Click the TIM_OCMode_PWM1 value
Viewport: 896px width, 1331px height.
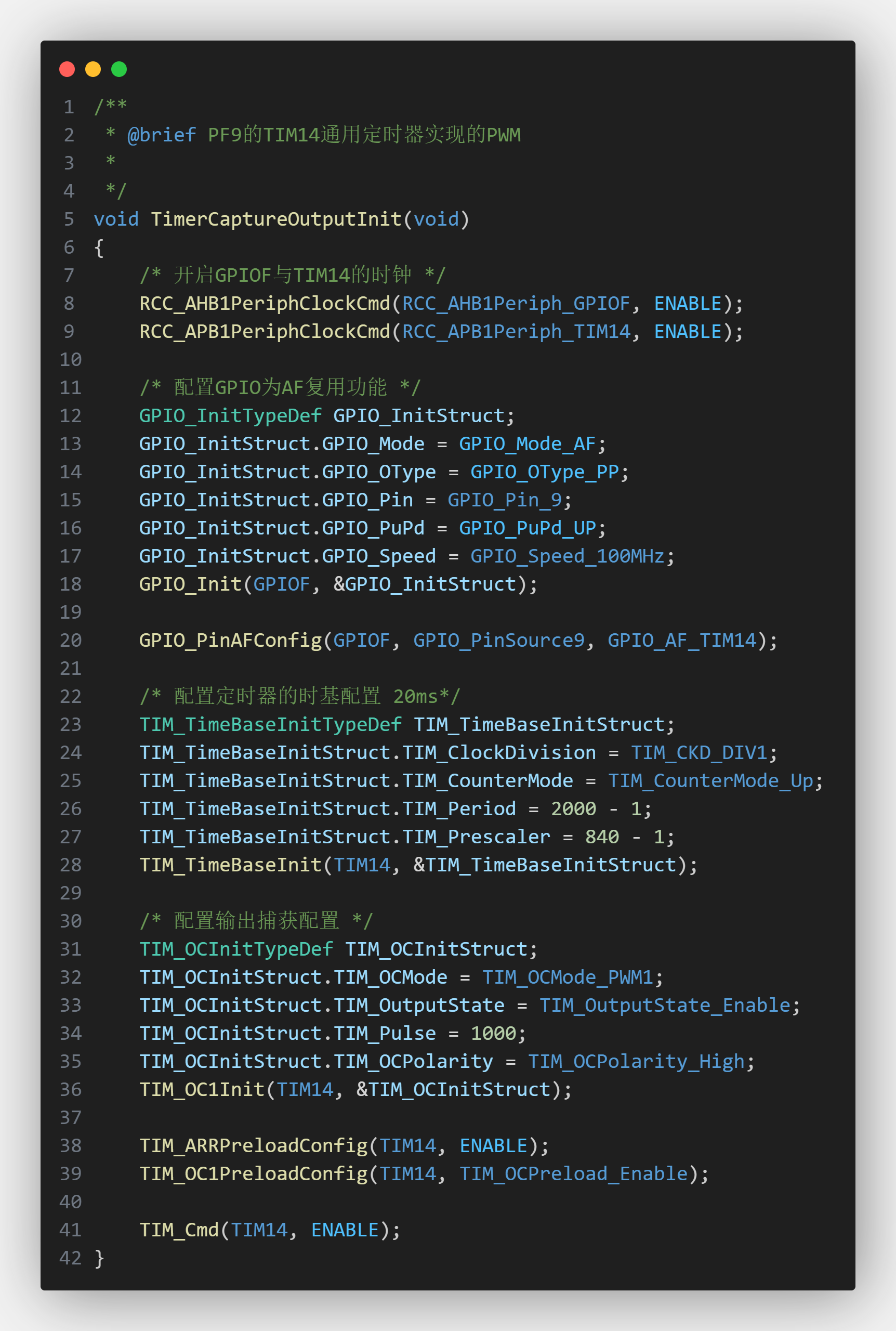pyautogui.click(x=568, y=977)
